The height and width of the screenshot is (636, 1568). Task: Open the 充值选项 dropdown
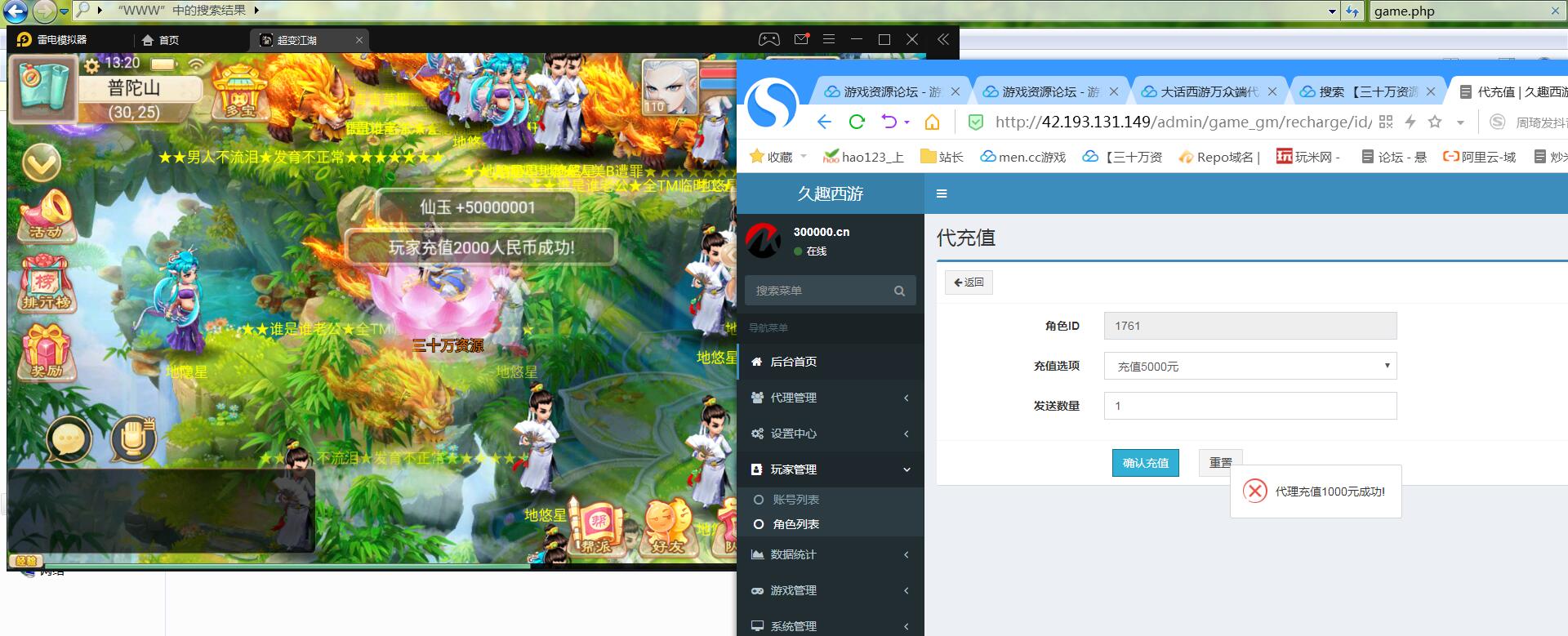click(x=1249, y=366)
